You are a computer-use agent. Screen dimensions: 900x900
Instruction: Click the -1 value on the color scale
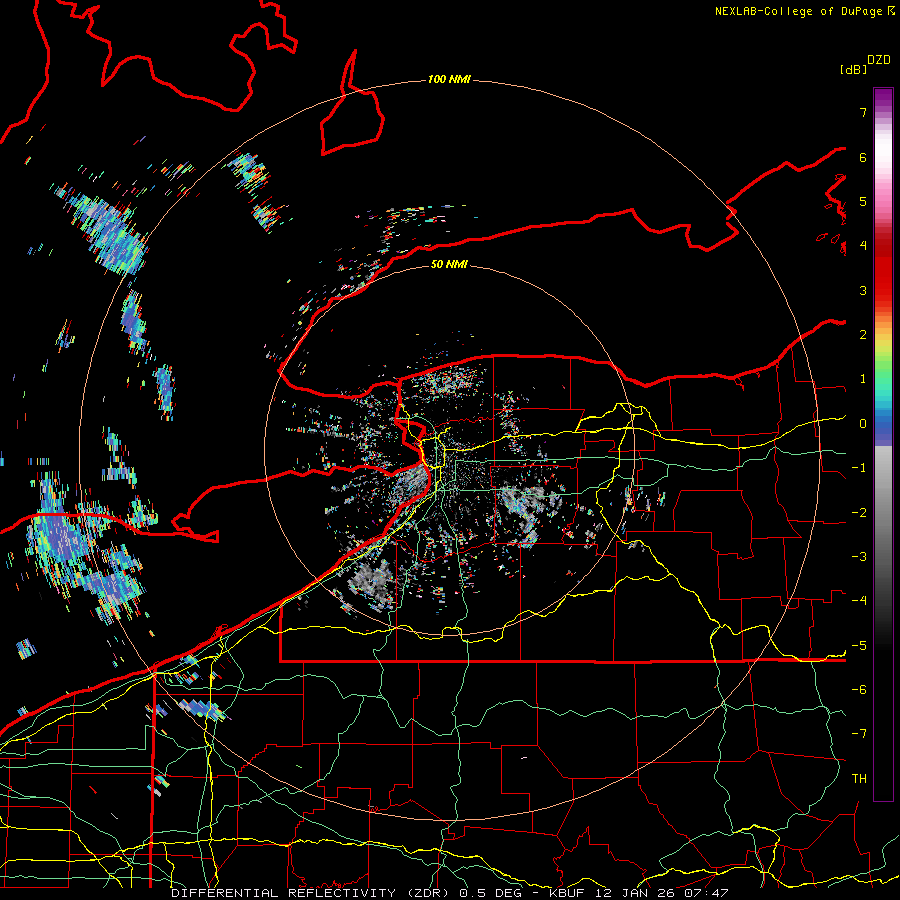click(859, 468)
